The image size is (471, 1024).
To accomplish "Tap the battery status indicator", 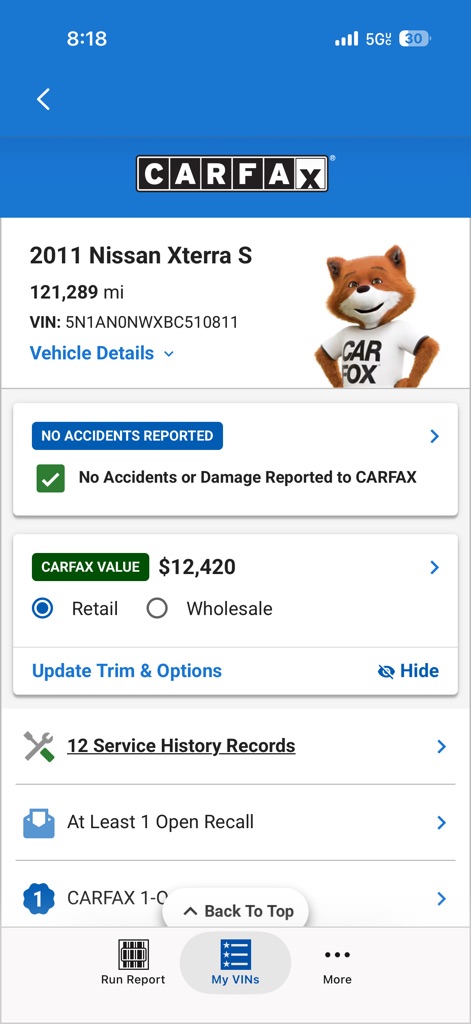I will (x=414, y=39).
